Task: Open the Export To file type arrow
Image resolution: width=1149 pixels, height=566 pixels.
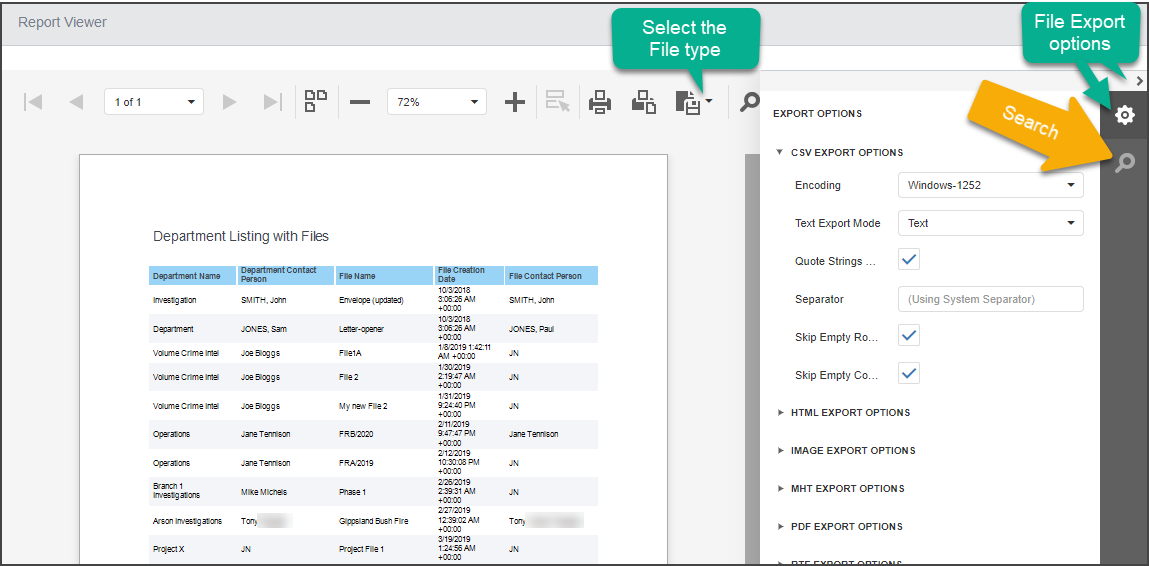Action: [709, 102]
